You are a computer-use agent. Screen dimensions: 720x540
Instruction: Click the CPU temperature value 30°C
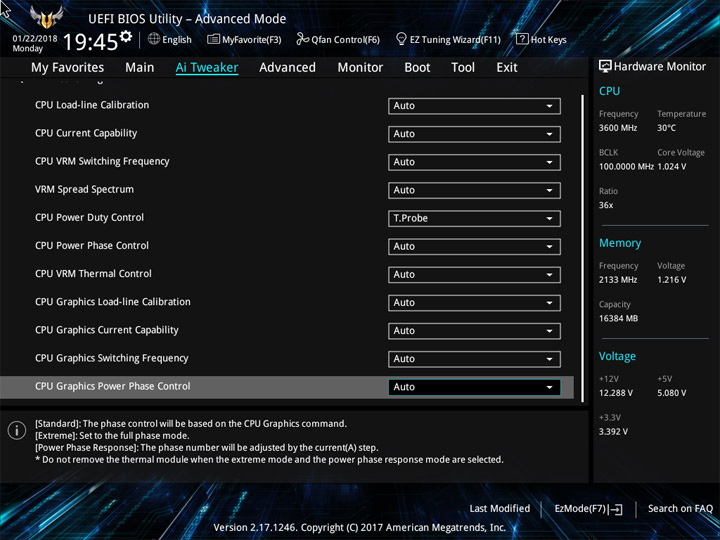(666, 128)
